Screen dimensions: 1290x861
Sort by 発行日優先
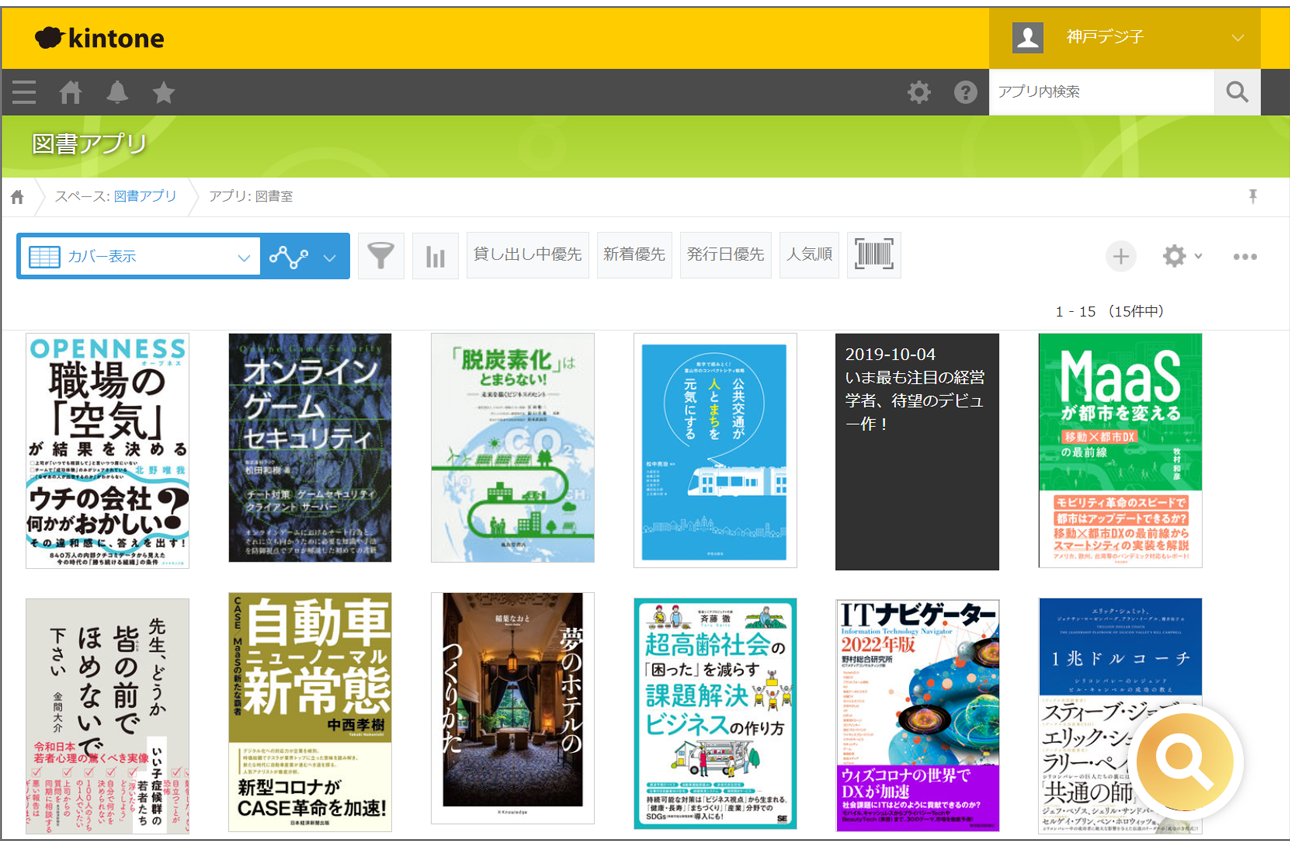(x=726, y=255)
